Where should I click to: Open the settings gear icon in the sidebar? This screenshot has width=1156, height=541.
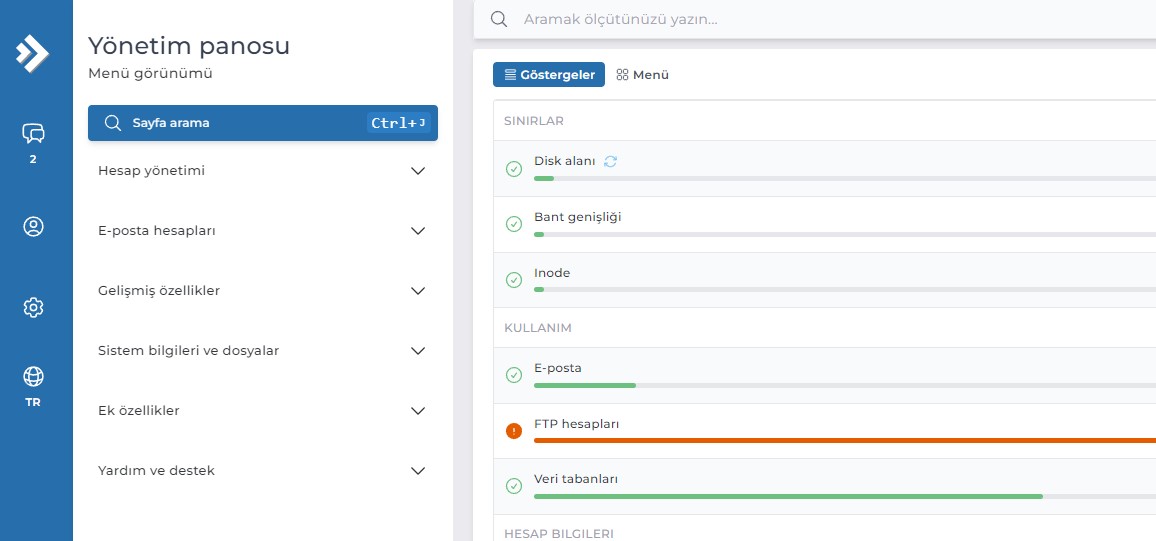click(x=33, y=307)
